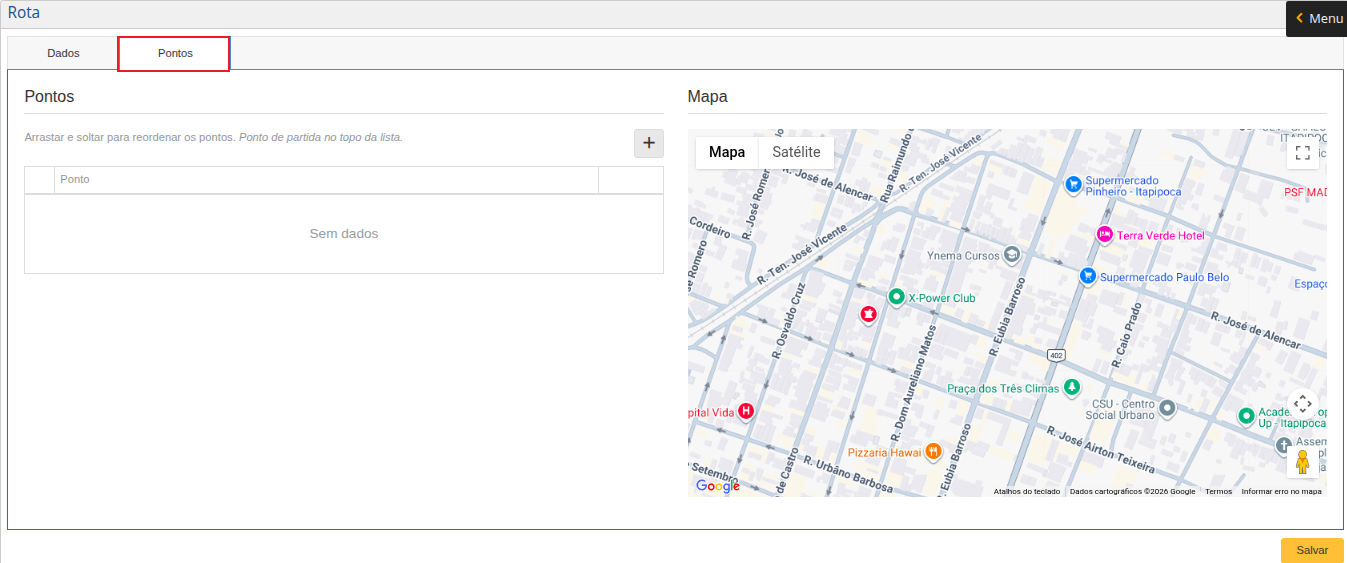Select the Street View pegman icon
Image resolution: width=1347 pixels, height=563 pixels.
click(x=1302, y=462)
